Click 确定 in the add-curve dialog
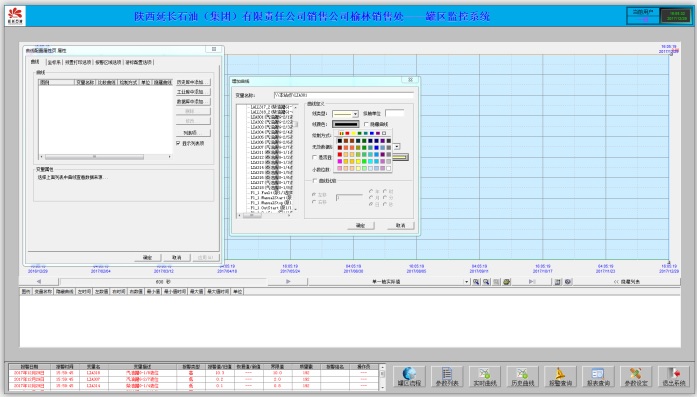 pyautogui.click(x=361, y=225)
